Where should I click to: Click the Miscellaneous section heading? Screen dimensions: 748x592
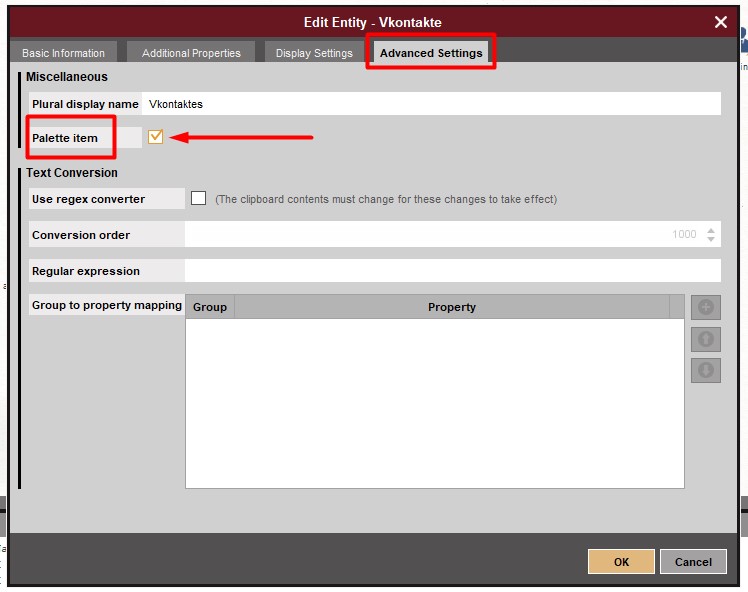[x=67, y=77]
